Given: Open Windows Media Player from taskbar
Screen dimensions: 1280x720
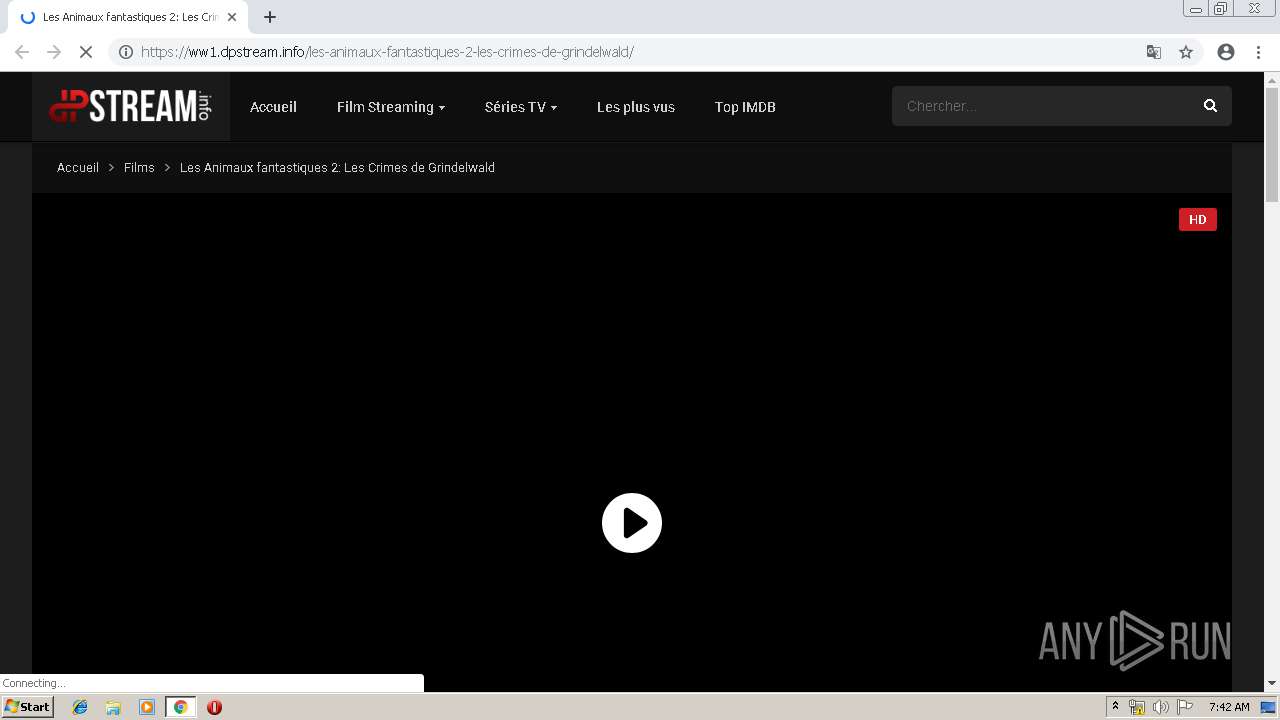Looking at the screenshot, I should coord(147,707).
